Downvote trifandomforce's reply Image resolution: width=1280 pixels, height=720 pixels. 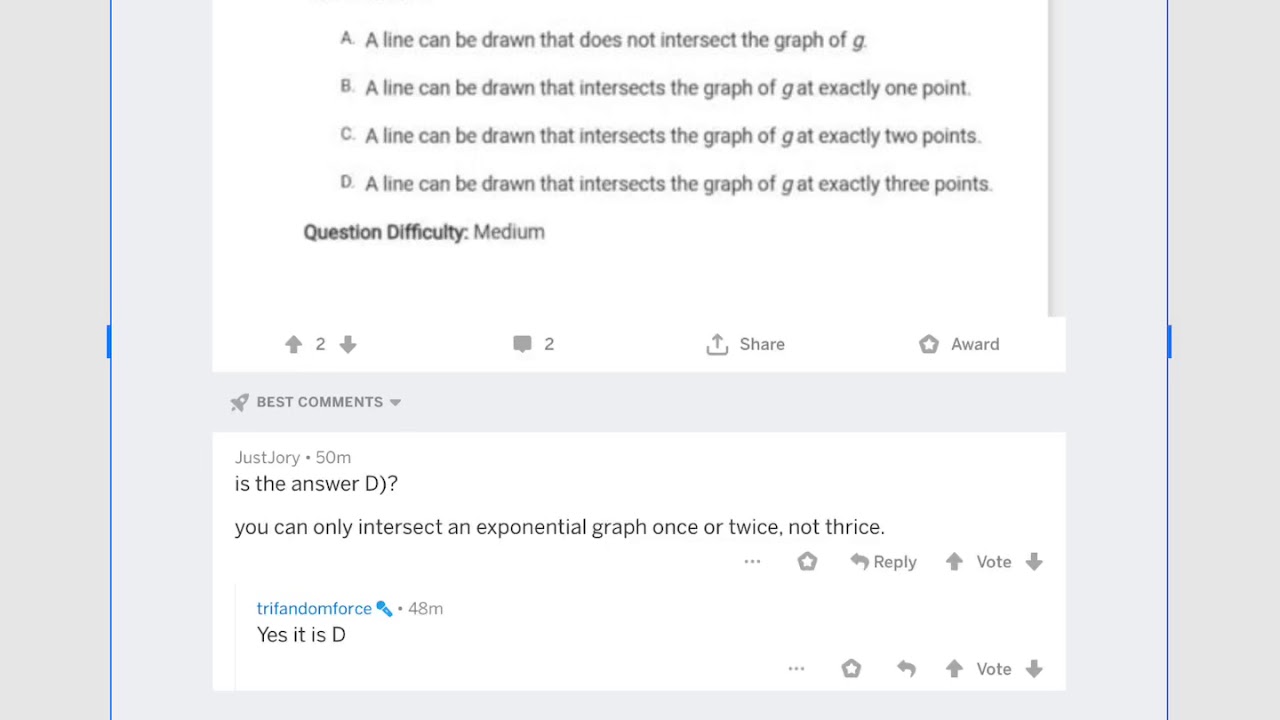click(x=1034, y=669)
